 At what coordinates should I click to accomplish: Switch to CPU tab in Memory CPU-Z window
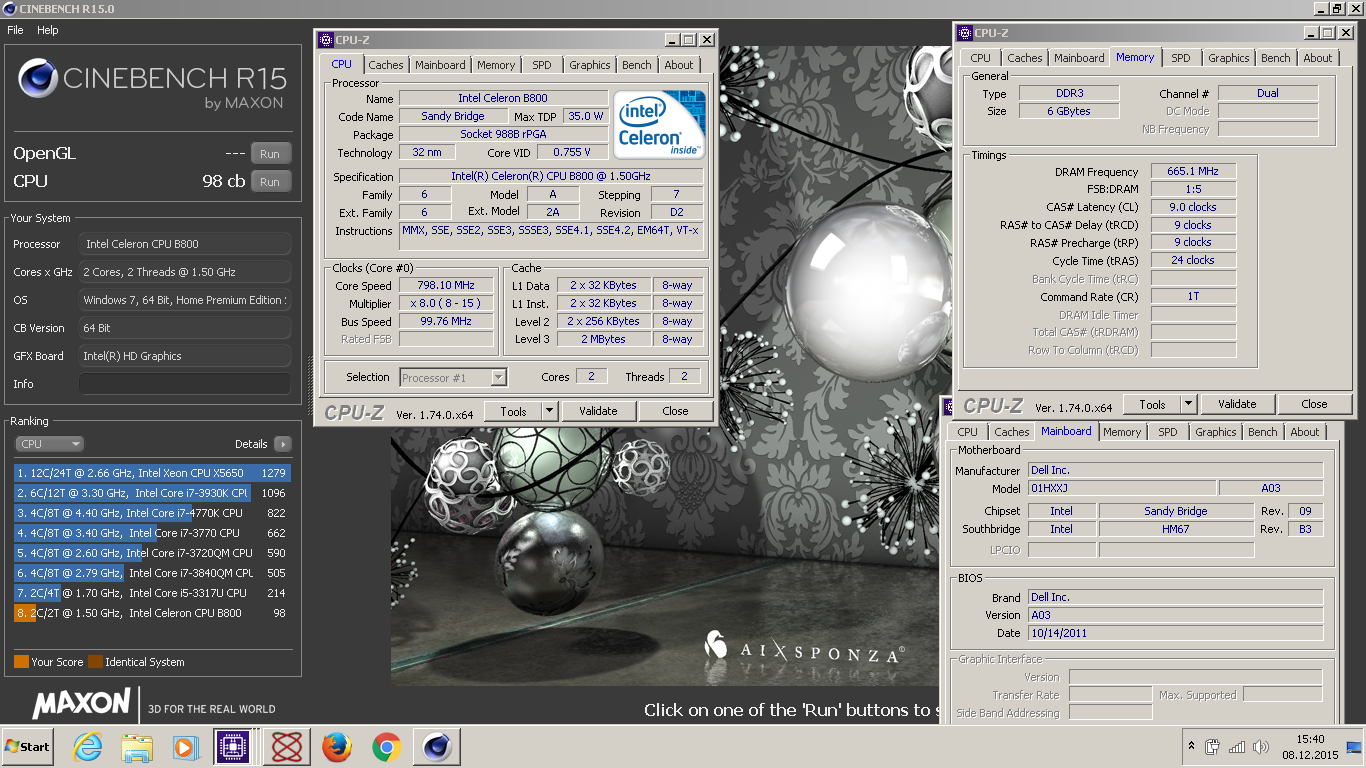tap(981, 58)
